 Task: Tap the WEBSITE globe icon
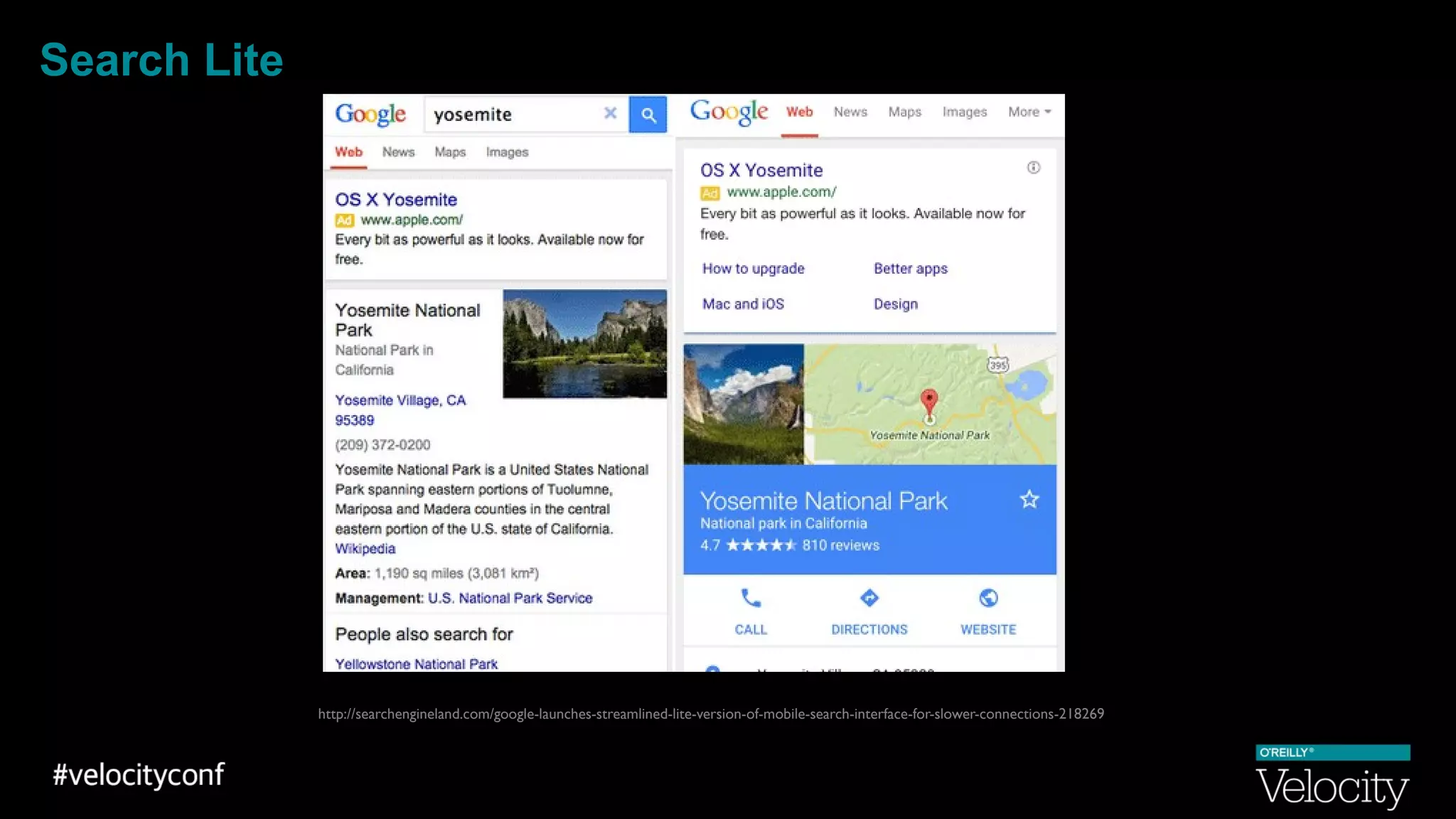[988, 598]
